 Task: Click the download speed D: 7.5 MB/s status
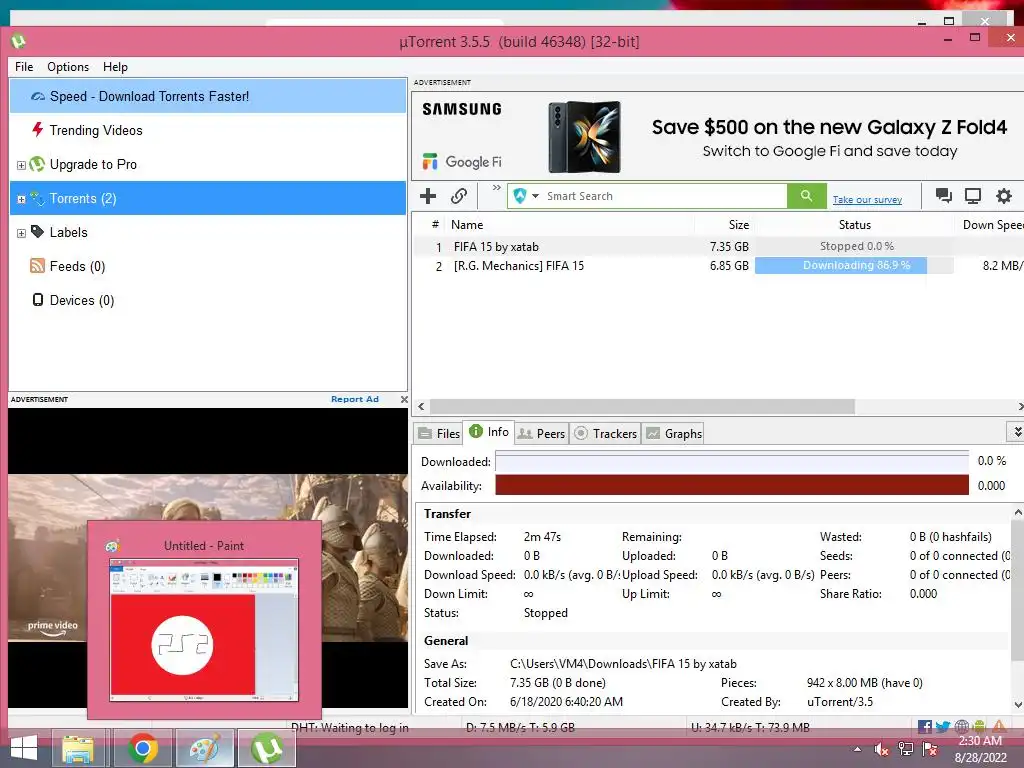point(520,728)
